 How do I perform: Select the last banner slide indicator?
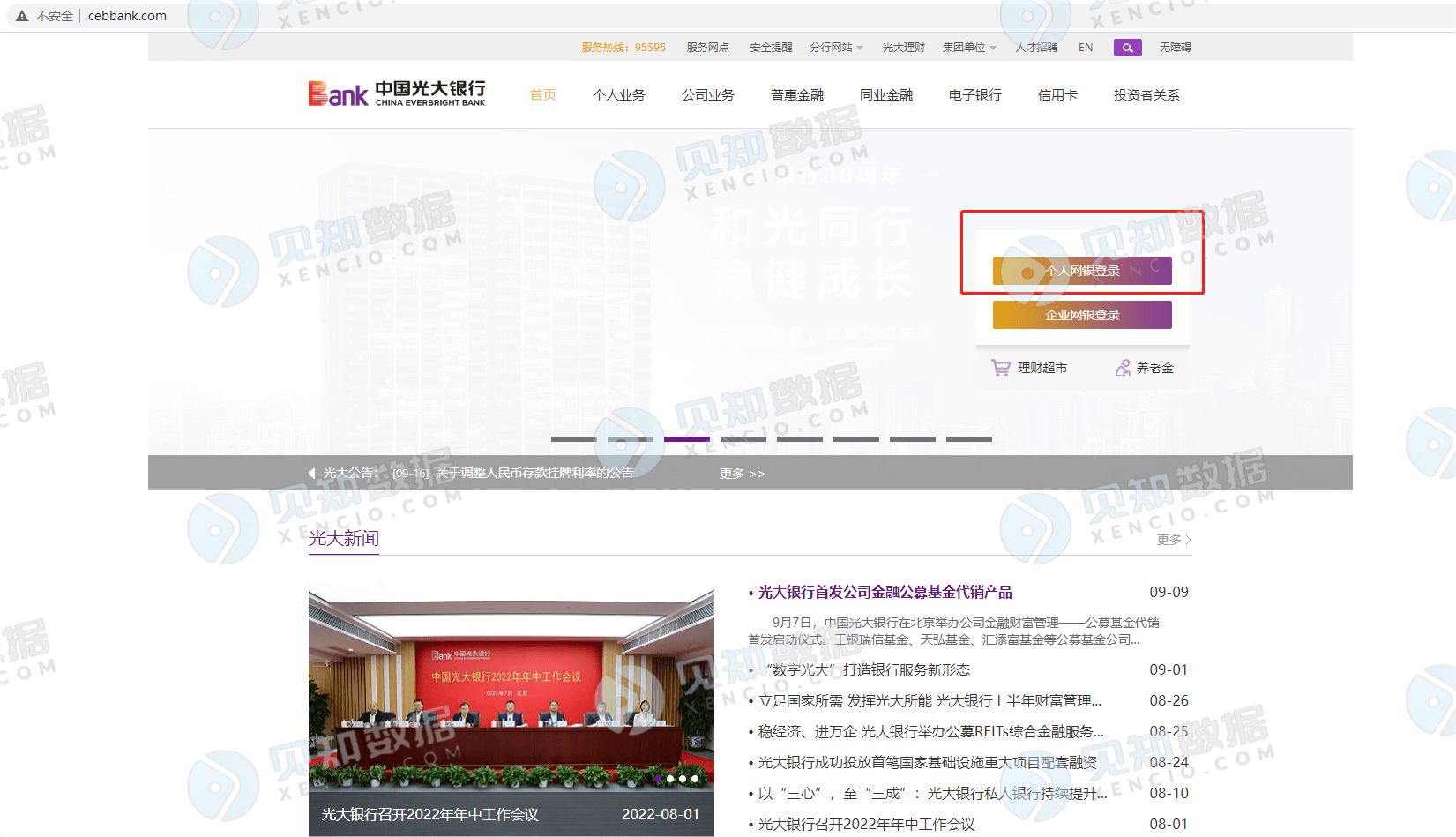(969, 438)
